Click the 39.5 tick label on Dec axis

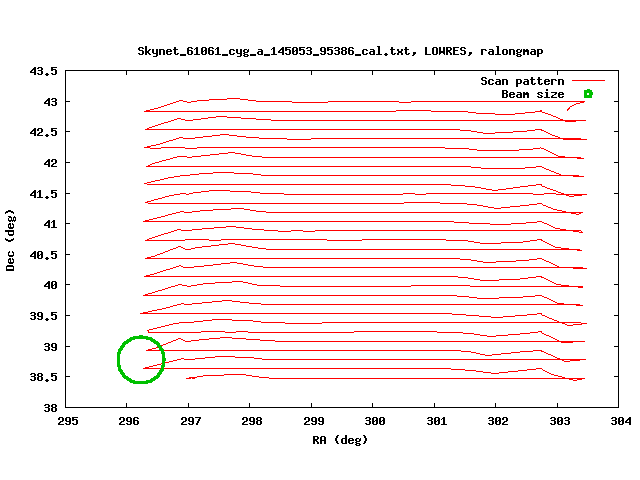click(x=44, y=316)
